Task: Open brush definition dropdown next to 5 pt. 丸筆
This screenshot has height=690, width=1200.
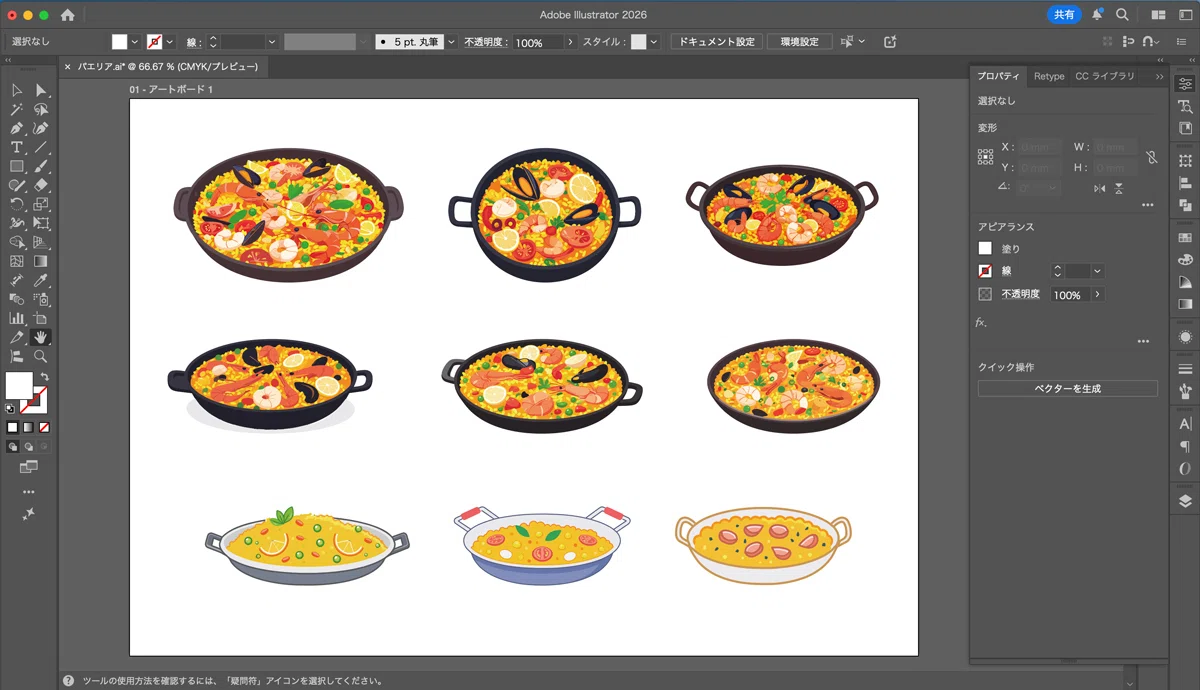Action: coord(451,42)
